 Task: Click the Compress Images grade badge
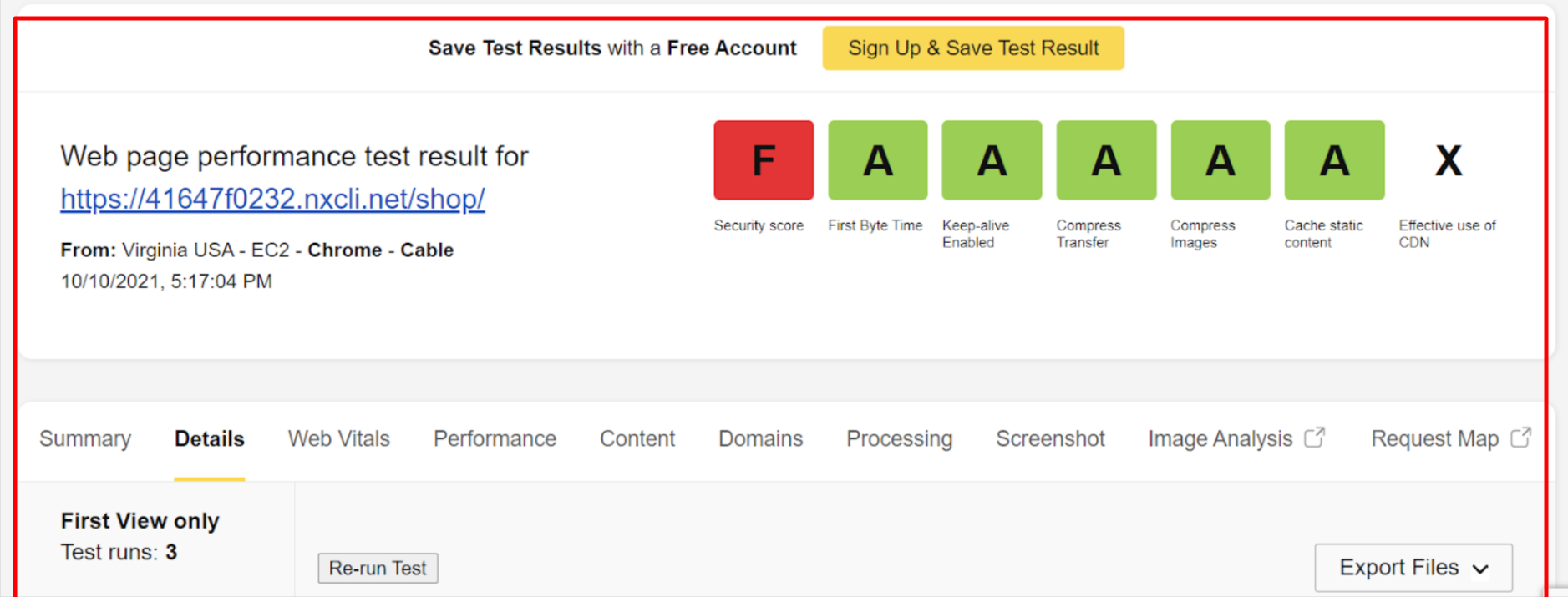point(1220,160)
